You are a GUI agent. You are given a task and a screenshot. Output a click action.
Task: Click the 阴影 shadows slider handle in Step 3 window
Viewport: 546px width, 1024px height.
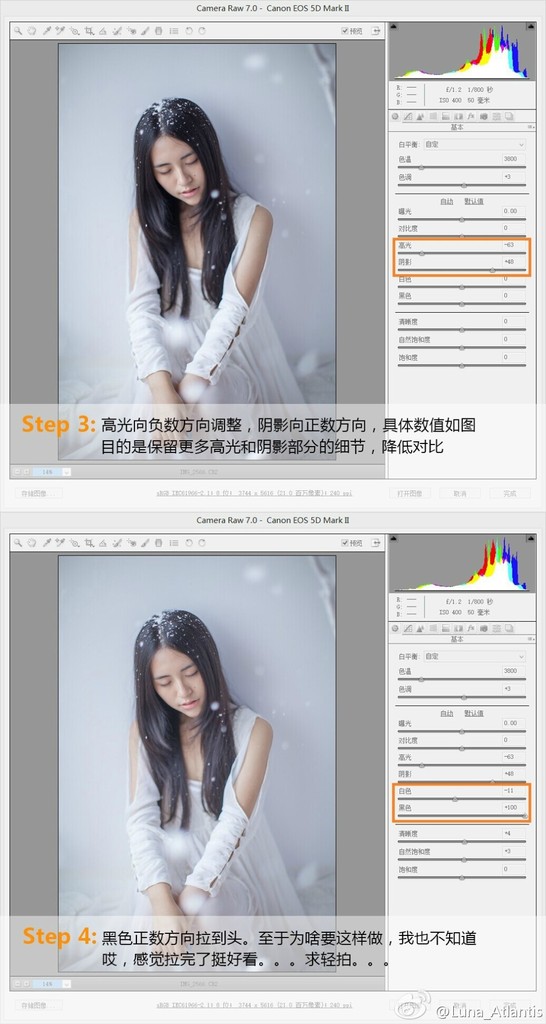[x=492, y=269]
